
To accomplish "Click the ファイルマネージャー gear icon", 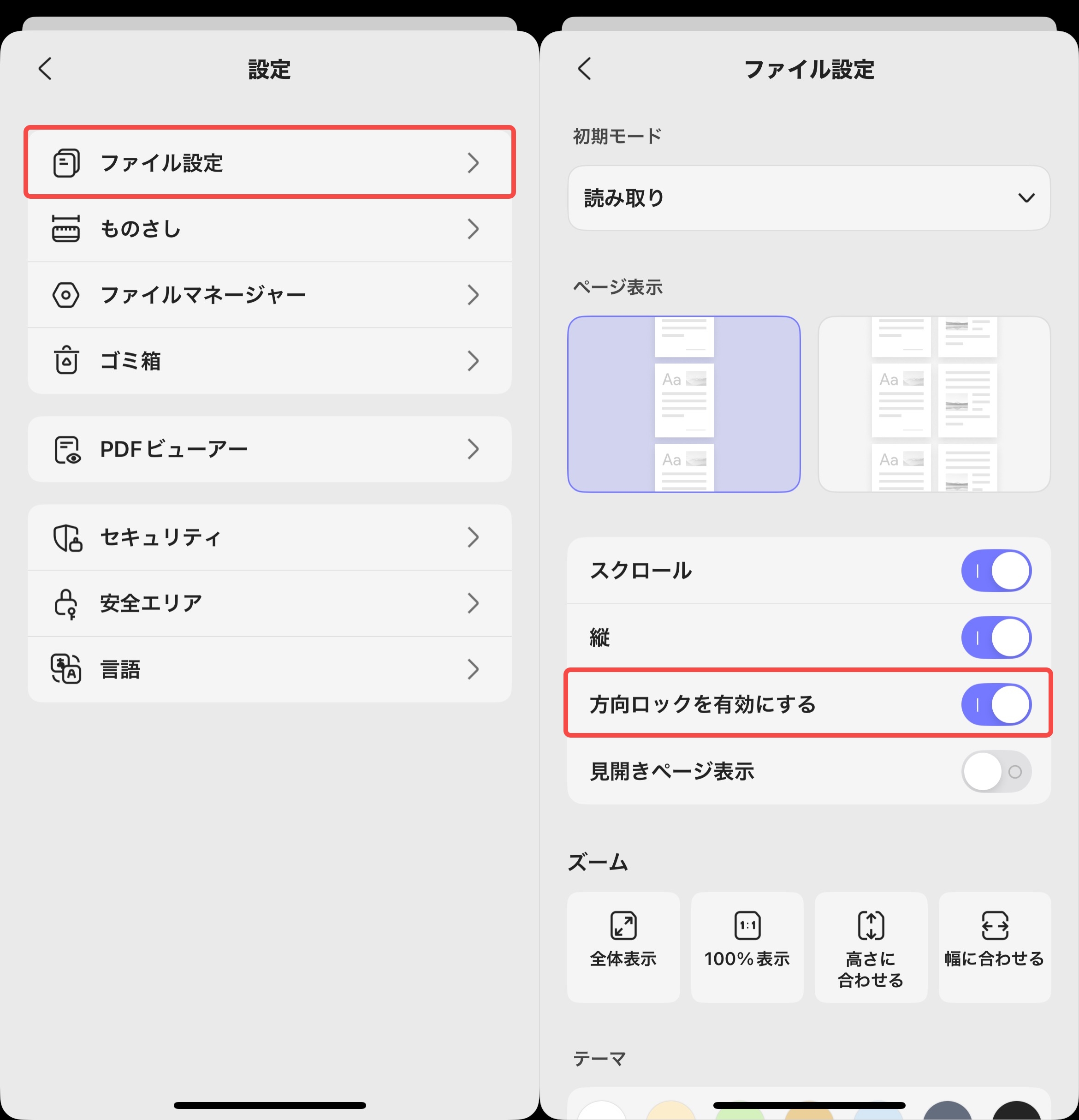I will (x=65, y=295).
